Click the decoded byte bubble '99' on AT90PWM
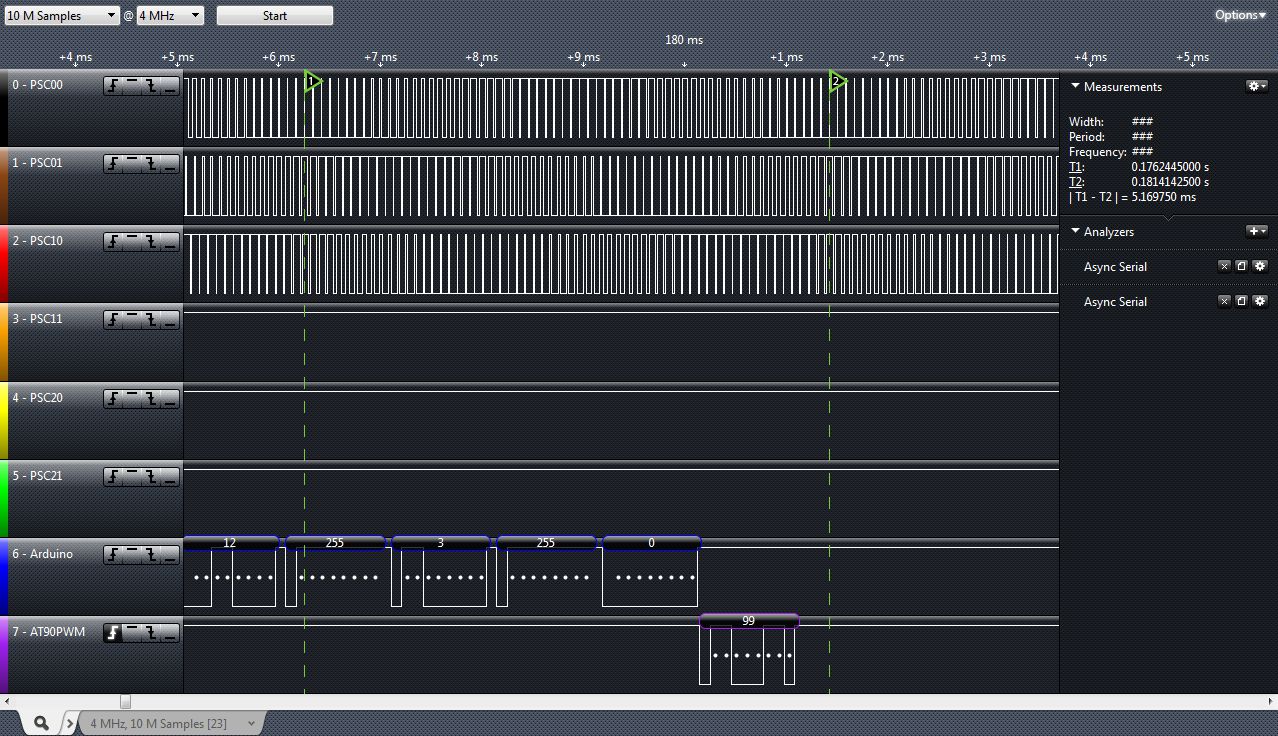The width and height of the screenshot is (1278, 736). pyautogui.click(x=749, y=621)
